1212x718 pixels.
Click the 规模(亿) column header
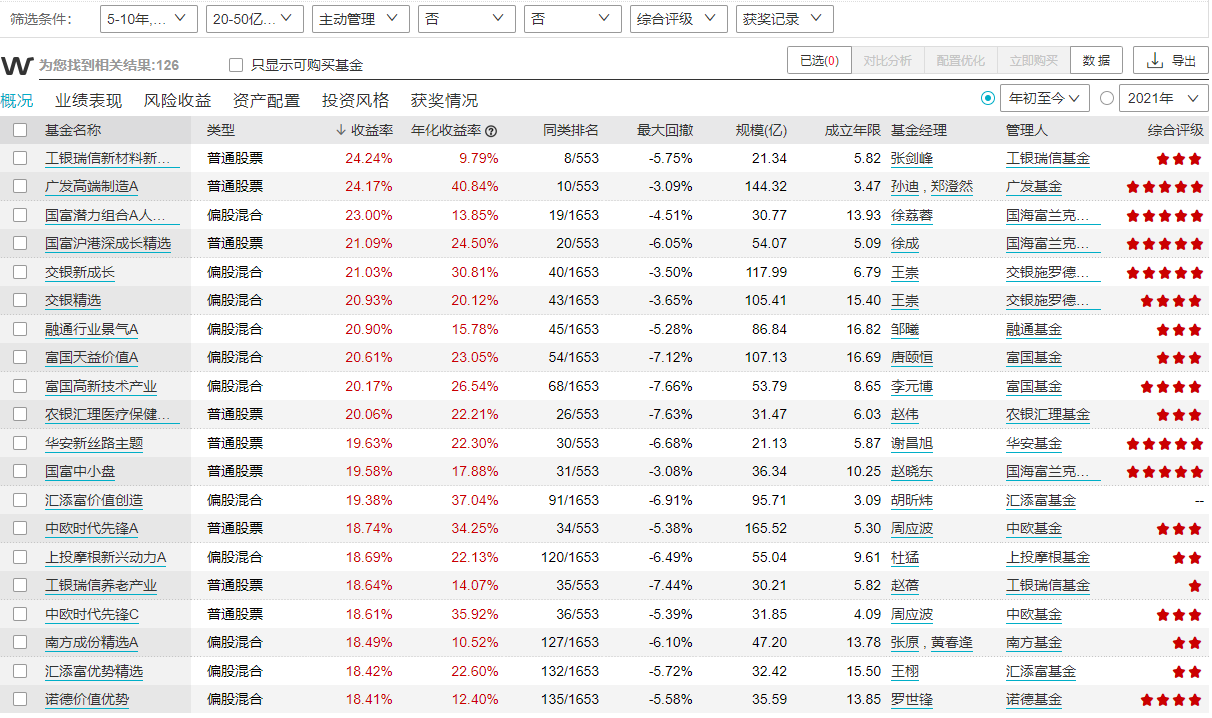pyautogui.click(x=762, y=130)
